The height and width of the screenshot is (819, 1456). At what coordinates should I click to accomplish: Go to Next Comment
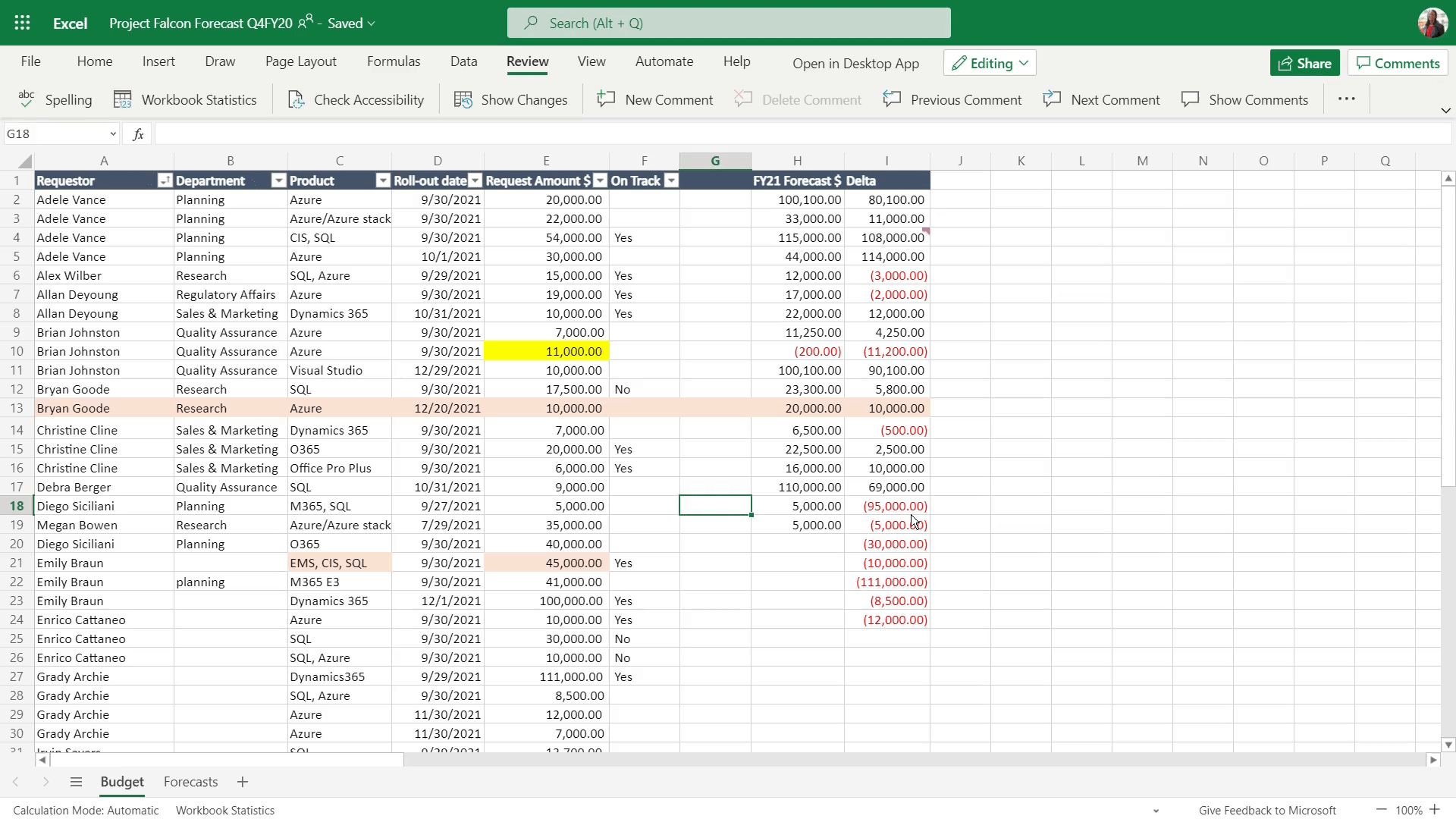[1101, 99]
